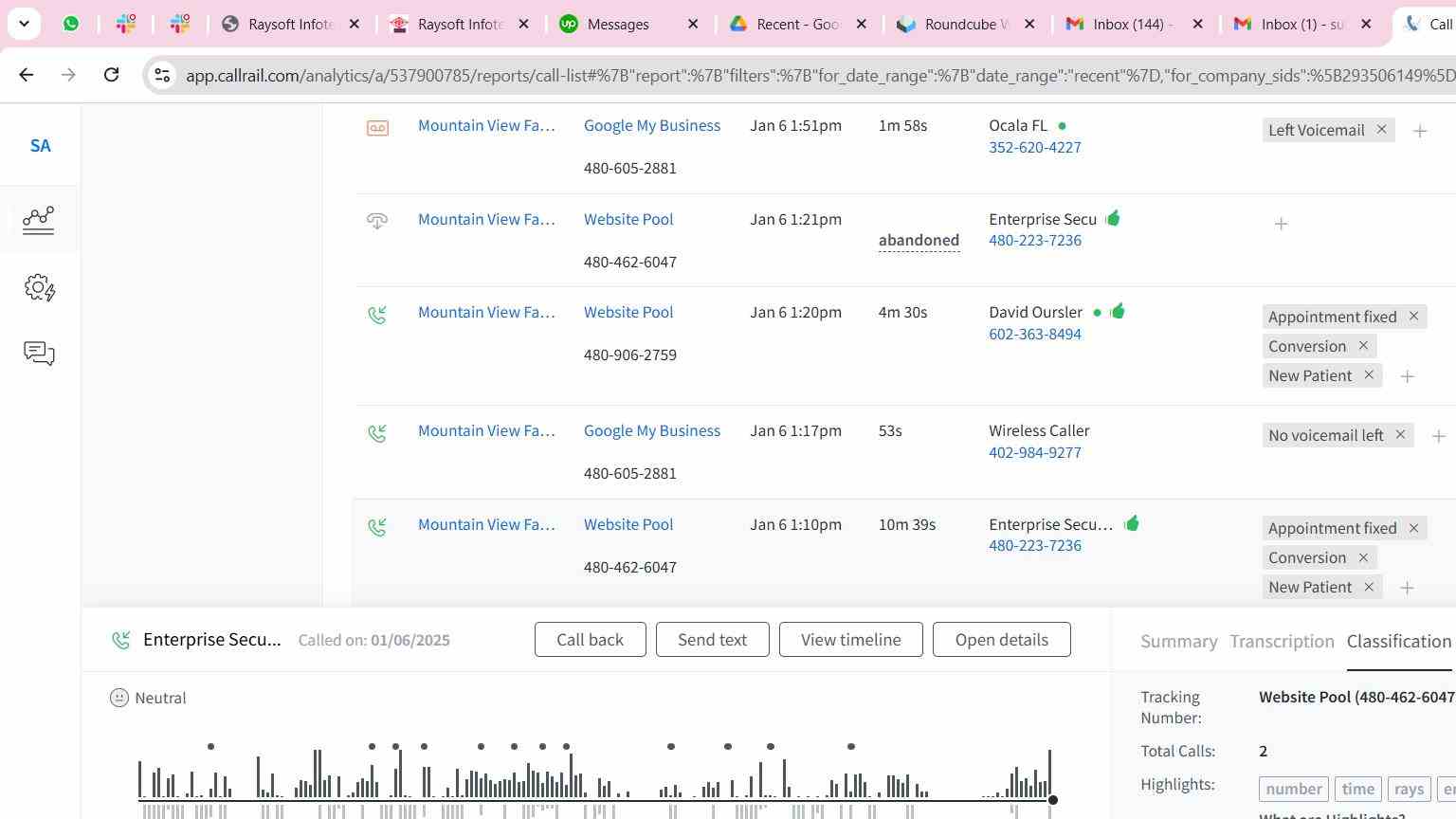Go back to the previous page
This screenshot has width=1456, height=819.
(26, 74)
